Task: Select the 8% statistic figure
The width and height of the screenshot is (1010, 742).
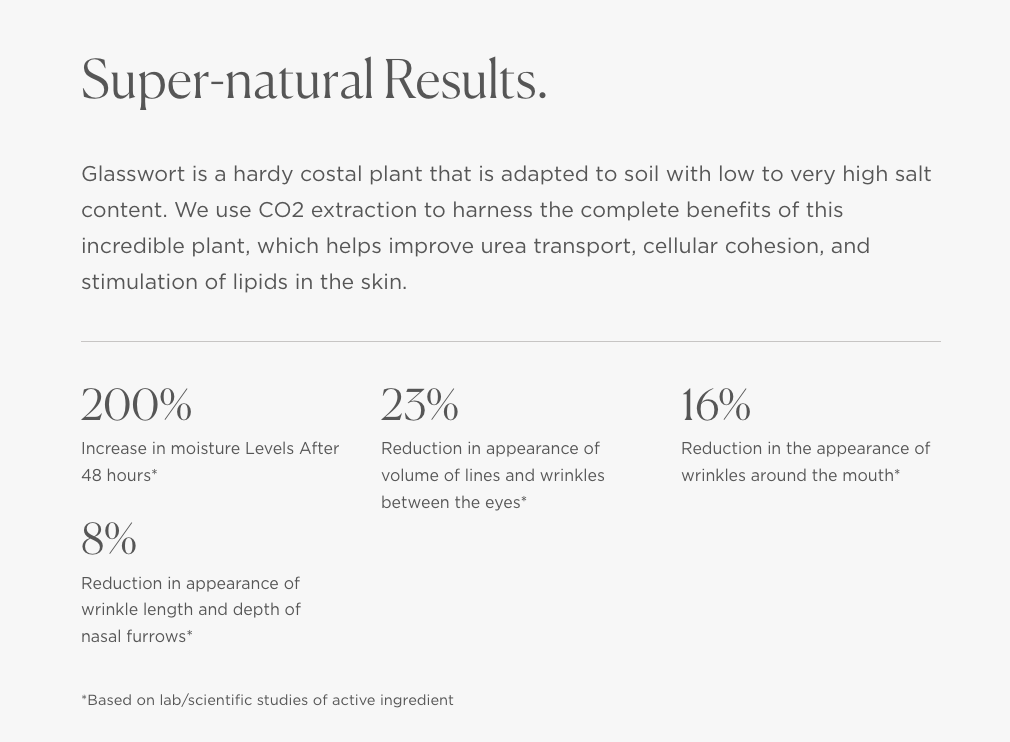Action: point(109,539)
